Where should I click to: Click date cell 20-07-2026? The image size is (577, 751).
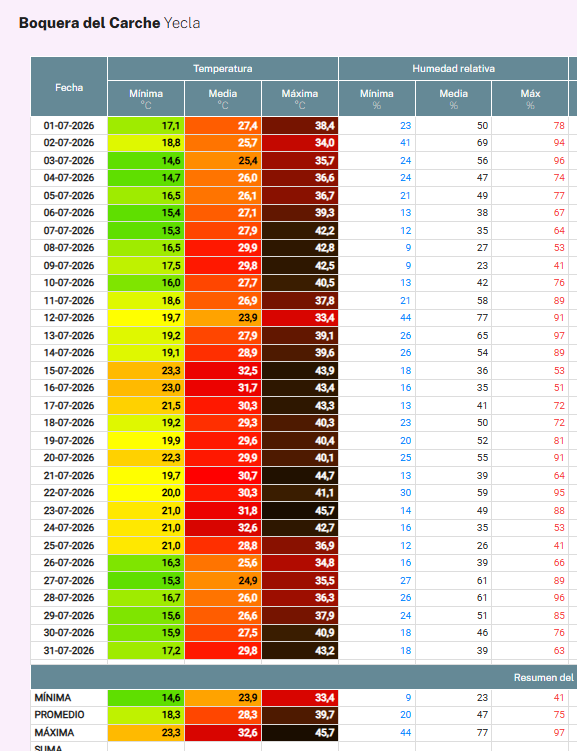point(69,457)
